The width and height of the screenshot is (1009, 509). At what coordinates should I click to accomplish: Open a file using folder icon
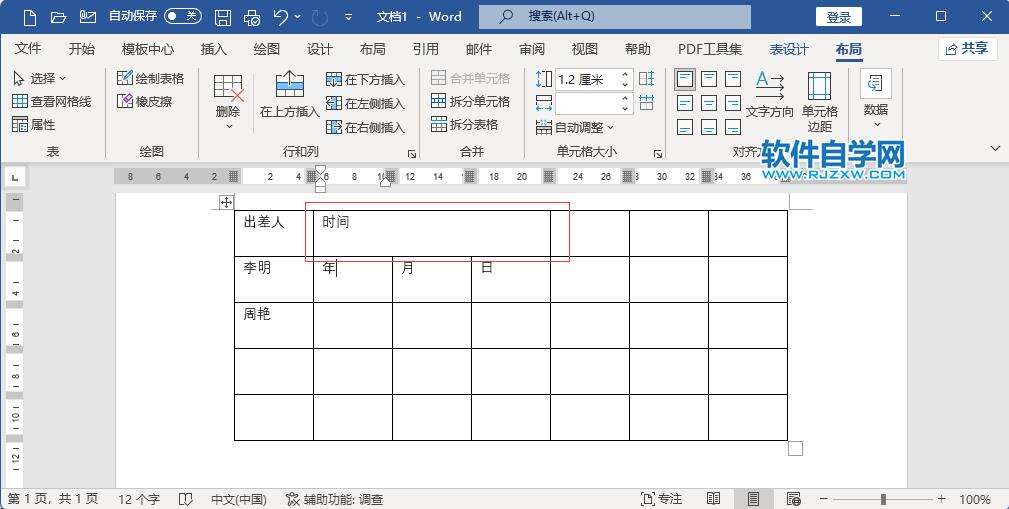tap(58, 17)
